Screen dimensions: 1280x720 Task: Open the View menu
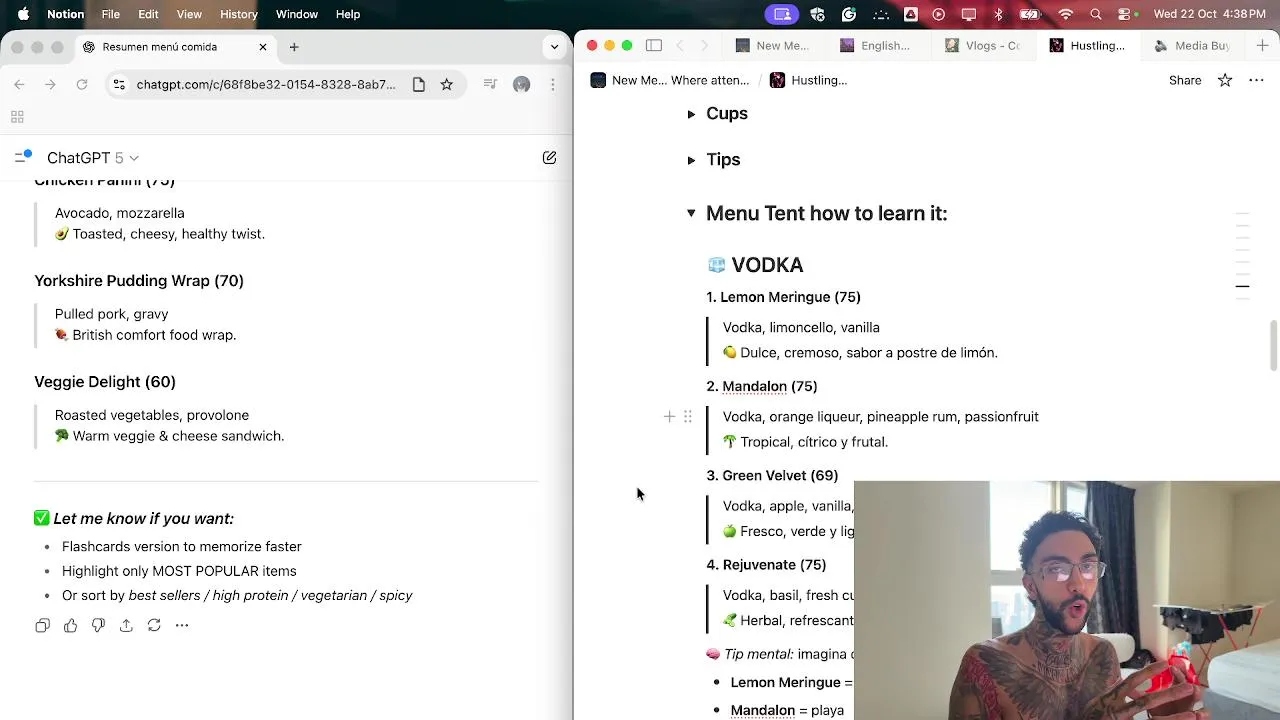point(189,14)
